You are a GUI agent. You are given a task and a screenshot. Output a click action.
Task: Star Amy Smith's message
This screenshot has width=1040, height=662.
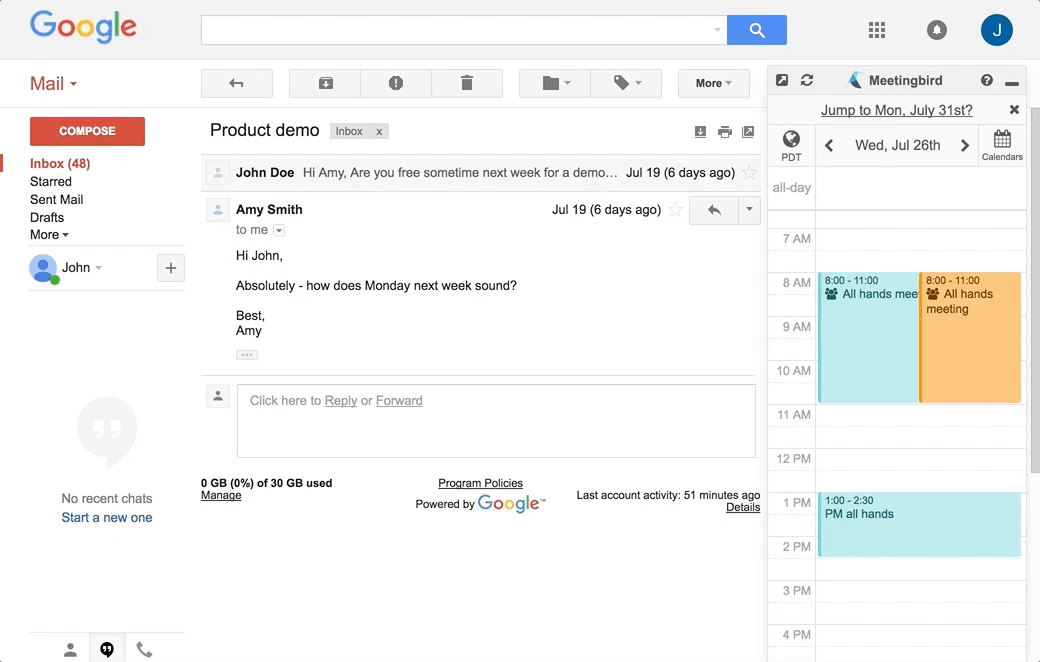tap(675, 210)
